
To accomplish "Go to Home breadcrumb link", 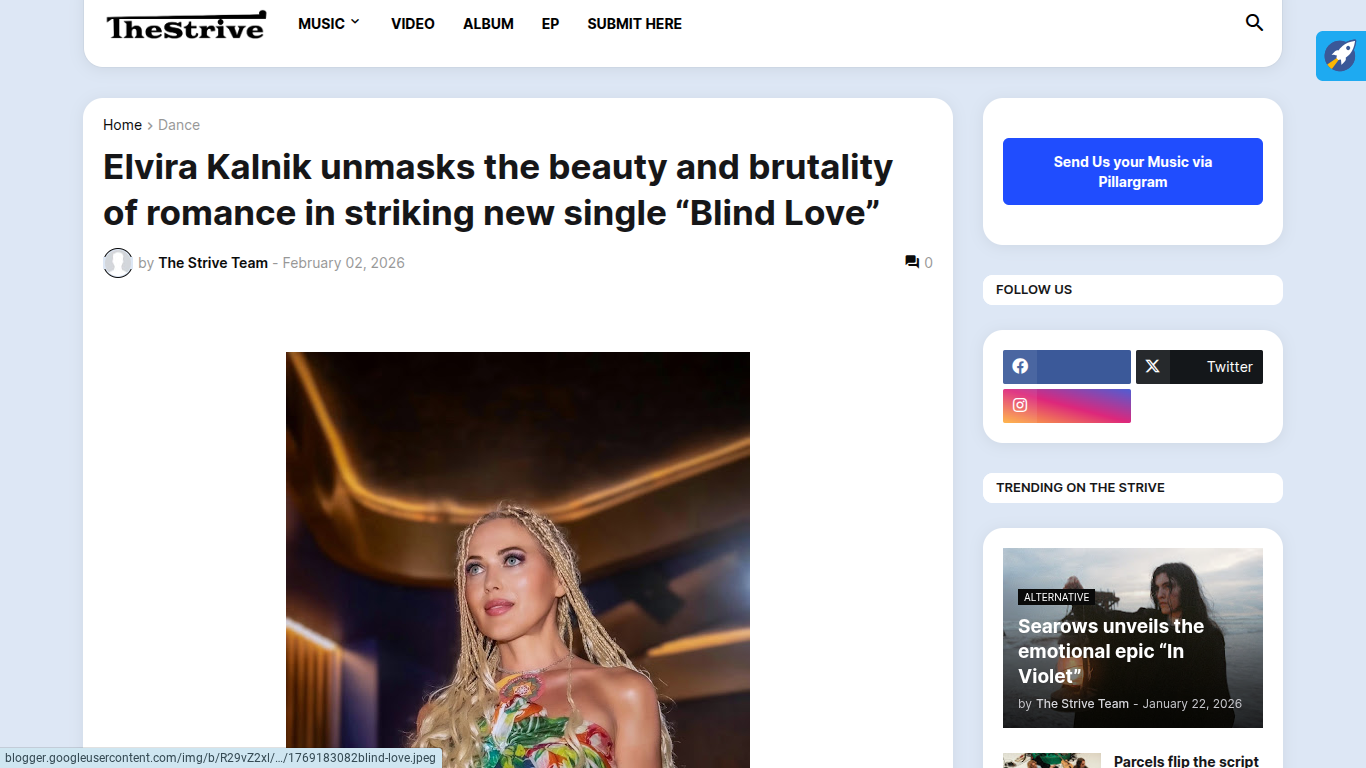I will (x=122, y=125).
